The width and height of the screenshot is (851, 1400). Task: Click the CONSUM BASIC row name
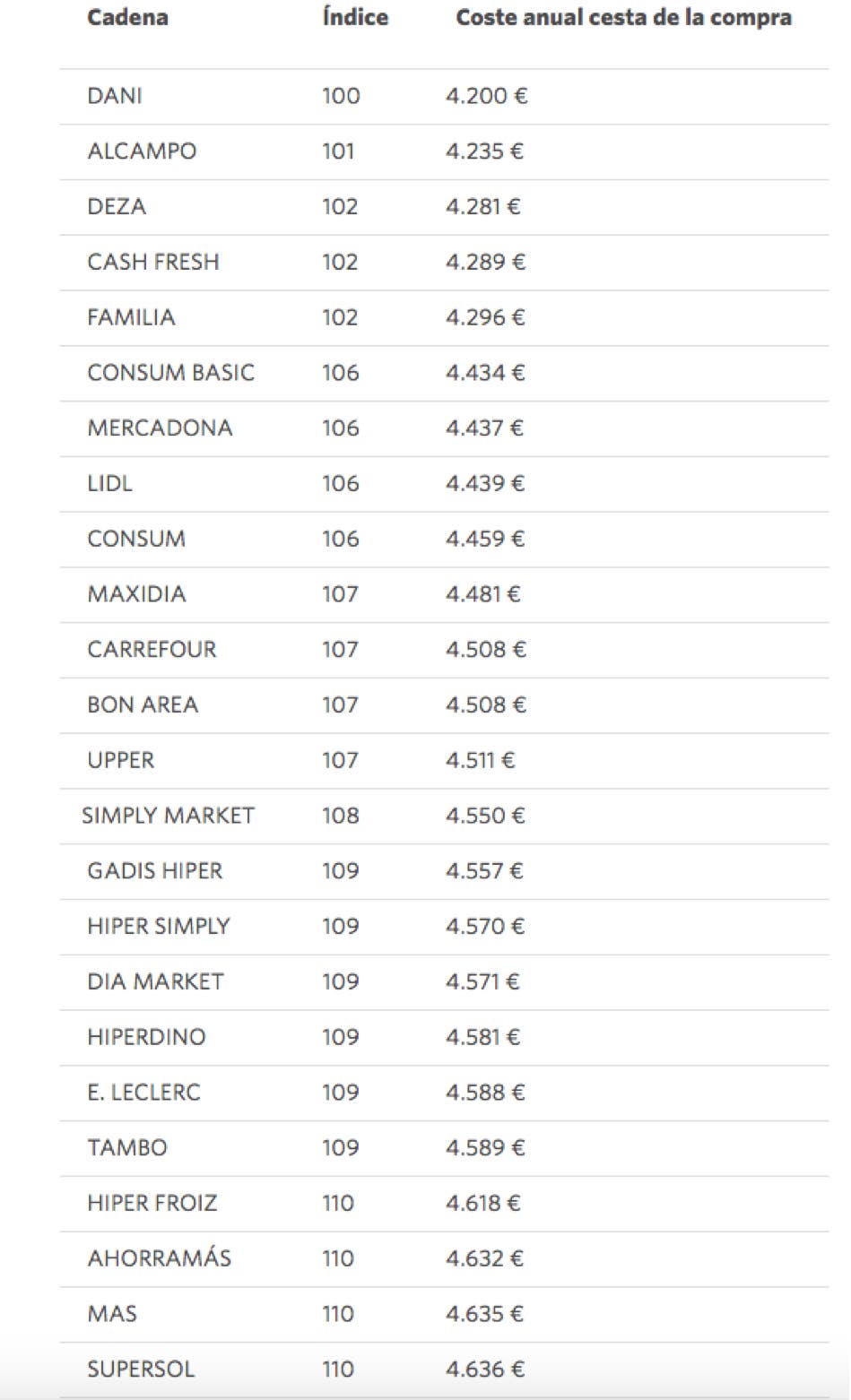click(x=170, y=373)
